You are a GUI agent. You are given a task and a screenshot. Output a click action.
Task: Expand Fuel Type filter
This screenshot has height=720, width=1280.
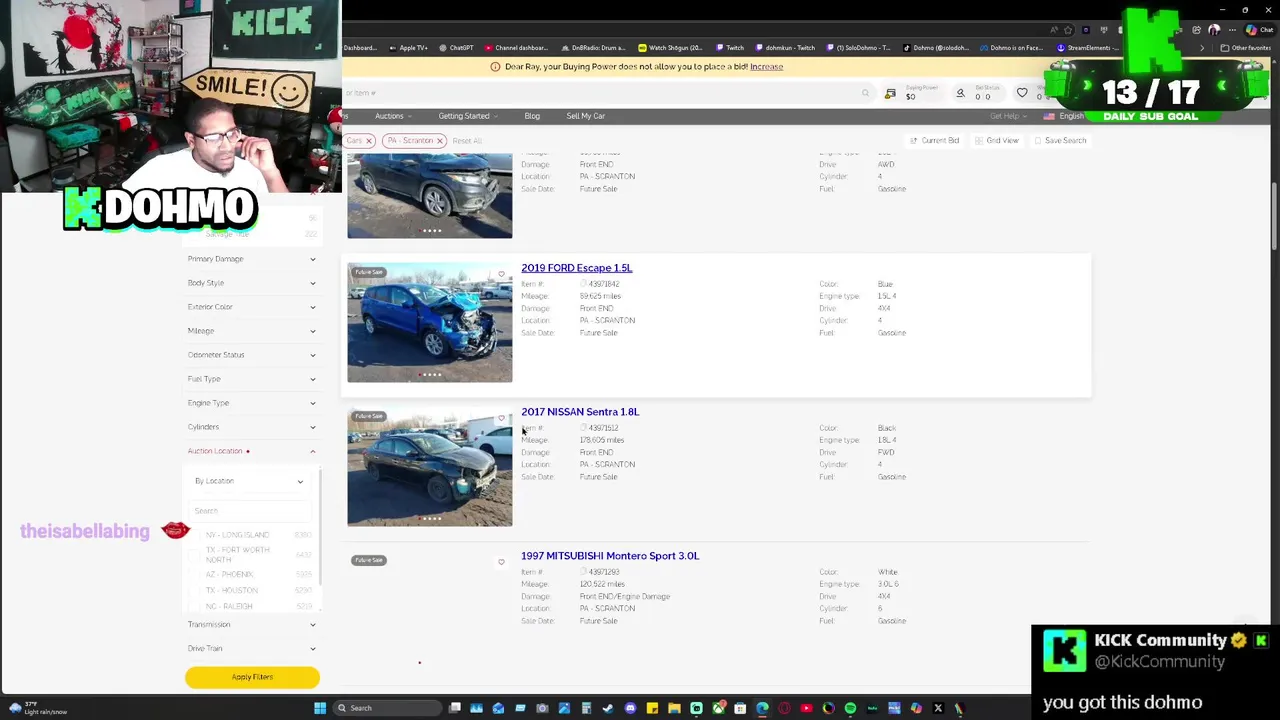[252, 379]
